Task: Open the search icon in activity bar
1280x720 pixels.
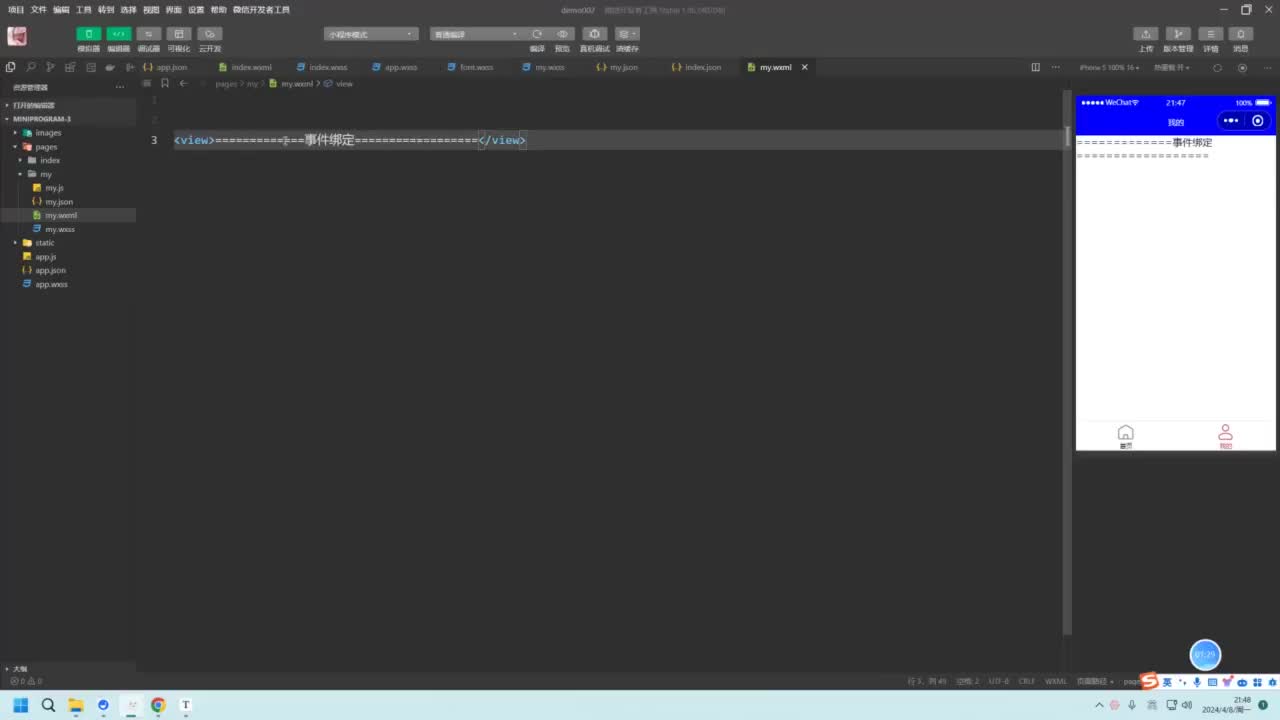Action: 31,67
